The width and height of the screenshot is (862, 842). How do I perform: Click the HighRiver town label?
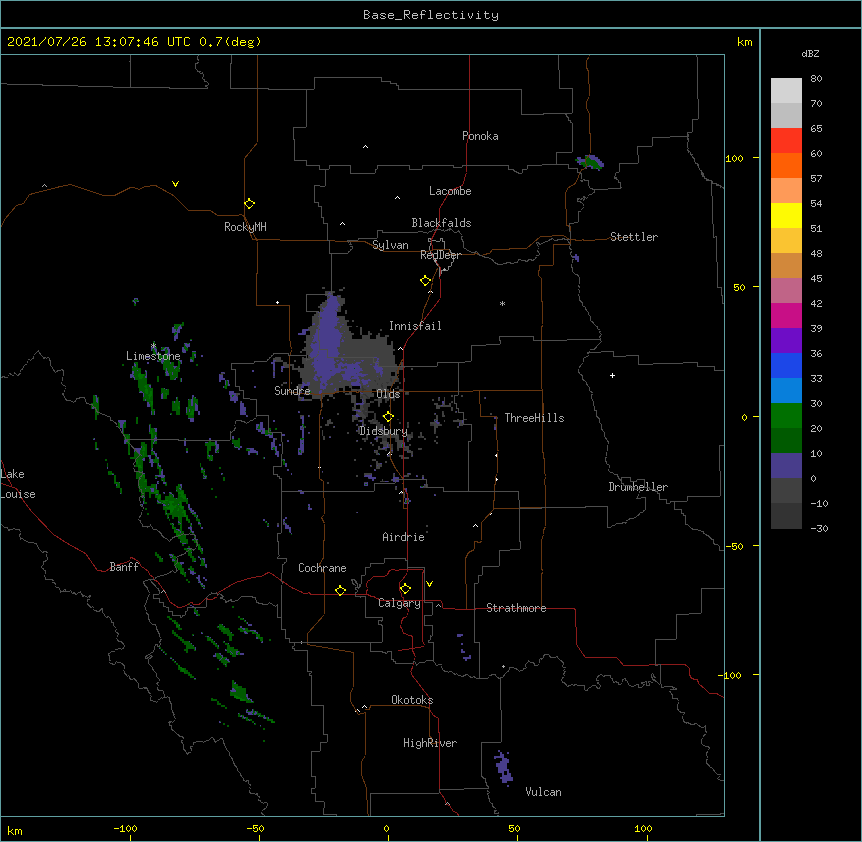429,743
